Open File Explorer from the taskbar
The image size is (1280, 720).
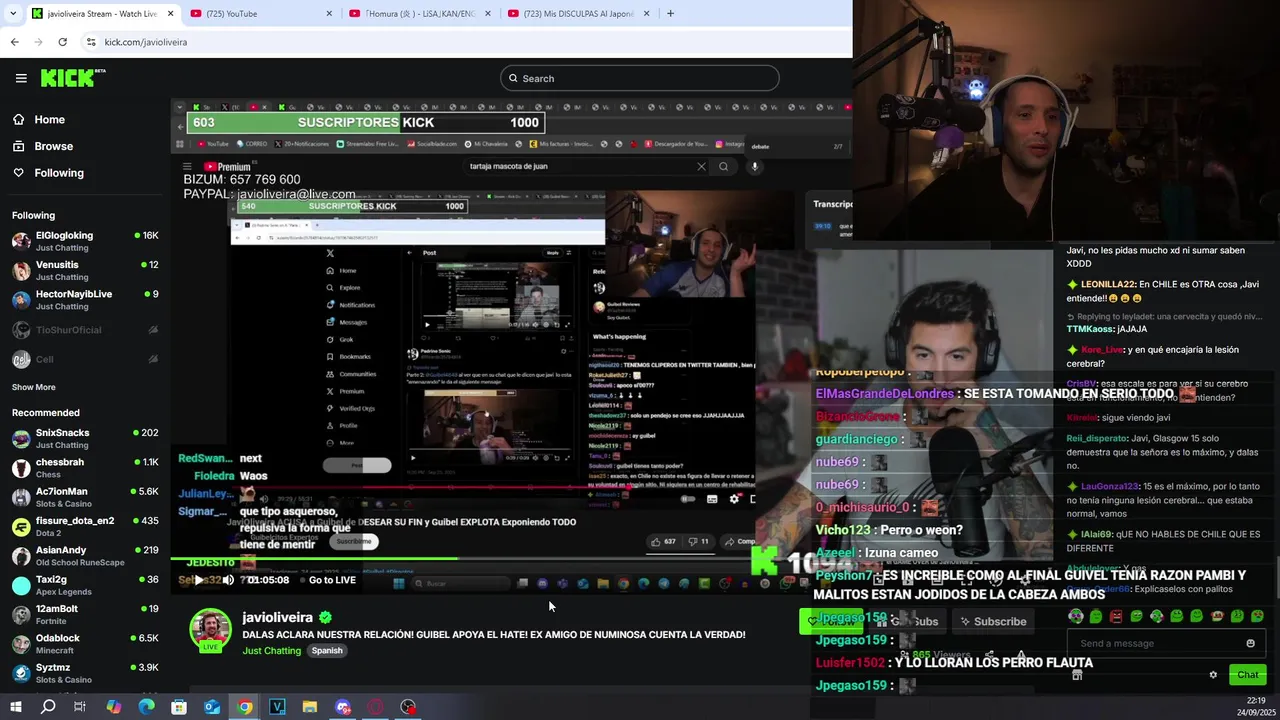click(310, 707)
